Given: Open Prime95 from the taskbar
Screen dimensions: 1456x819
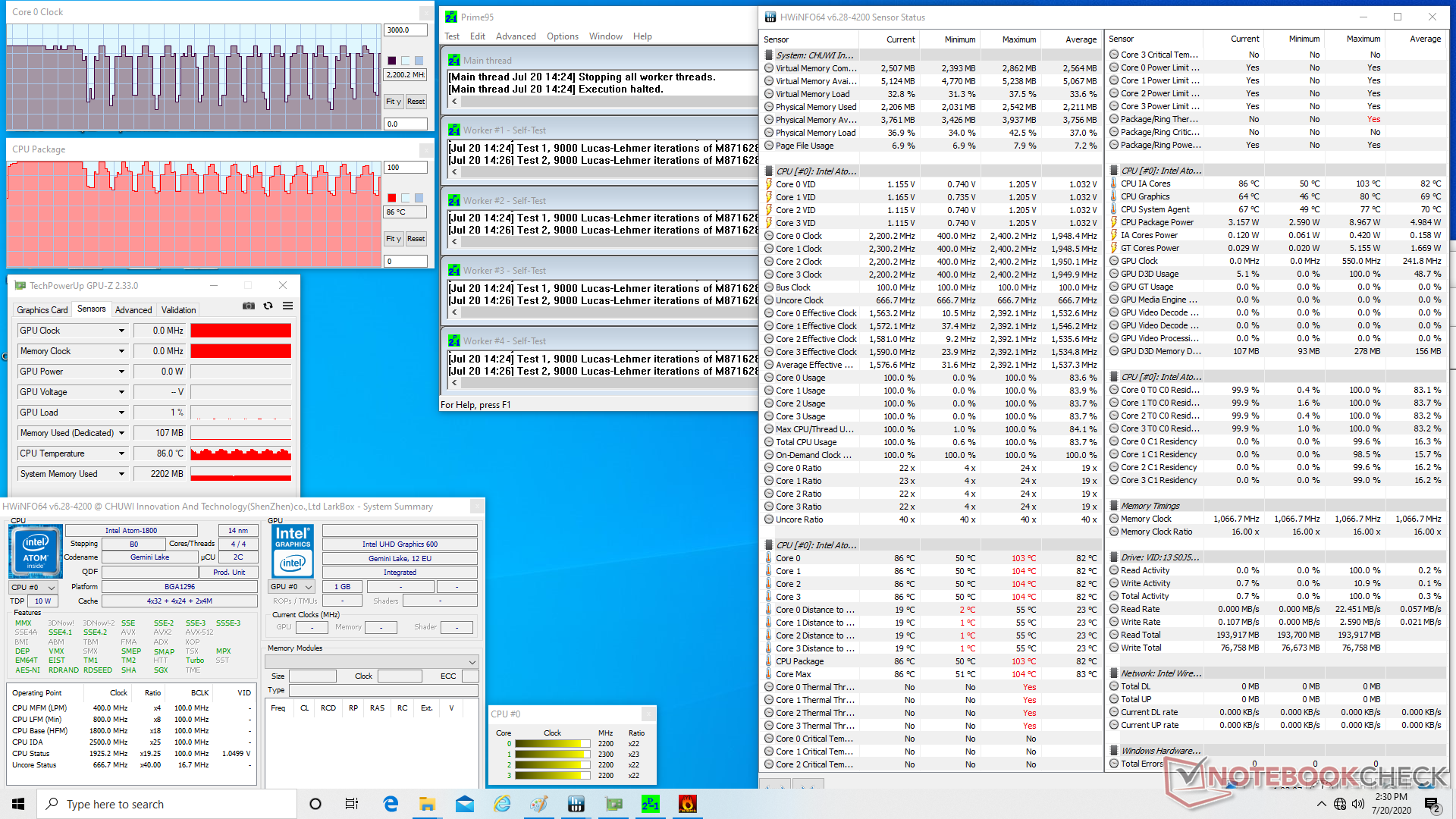Looking at the screenshot, I should pyautogui.click(x=650, y=804).
